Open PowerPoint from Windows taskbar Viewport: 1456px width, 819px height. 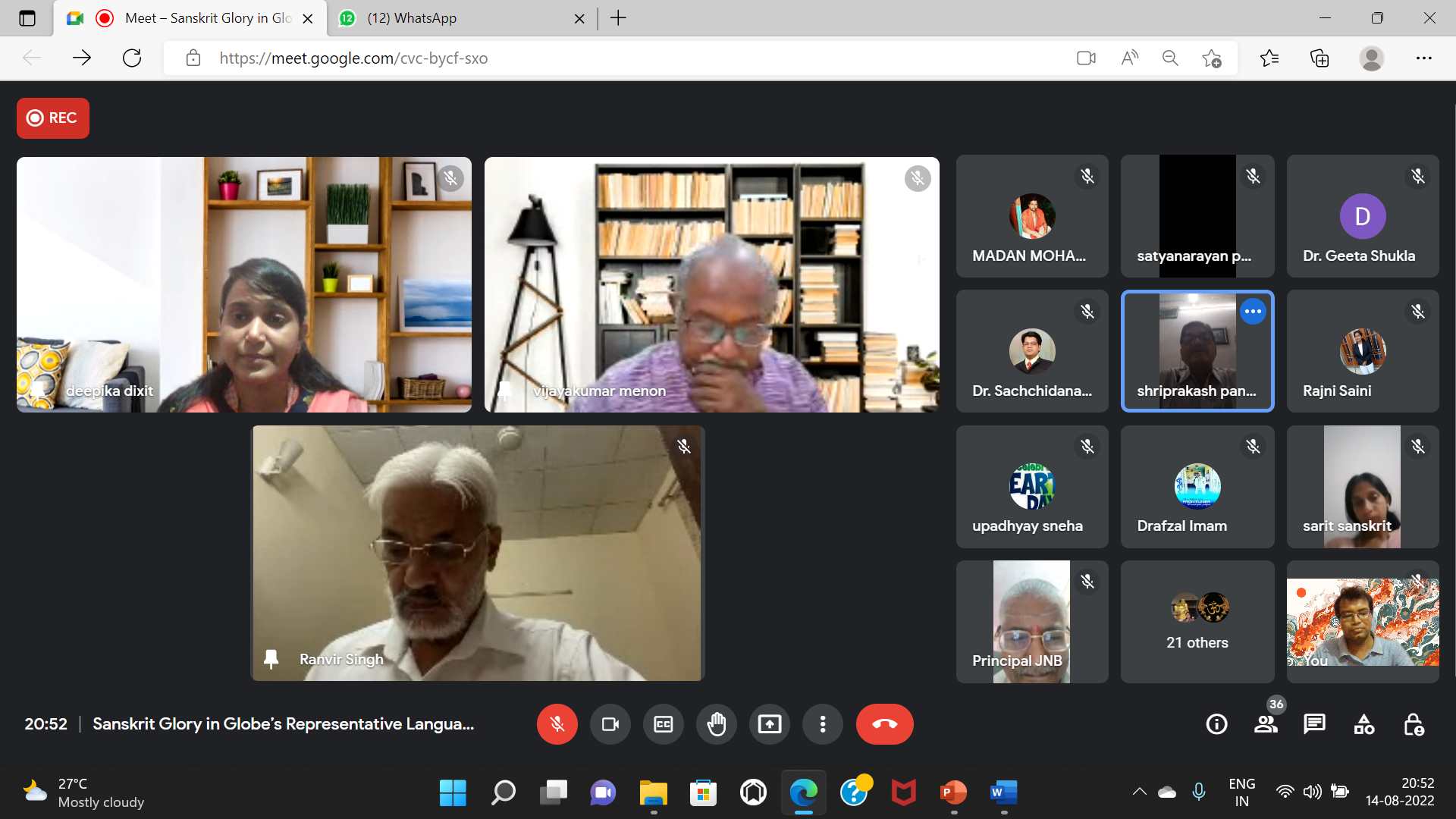953,792
